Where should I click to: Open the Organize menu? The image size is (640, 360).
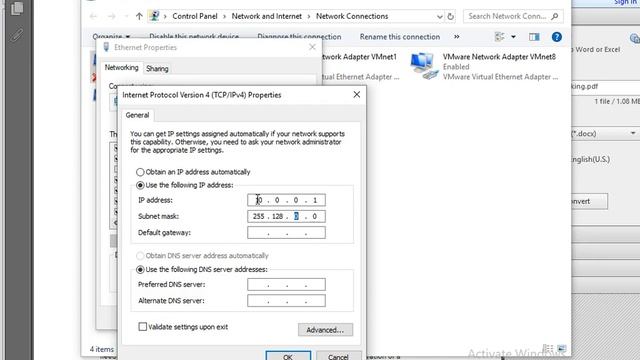point(111,37)
